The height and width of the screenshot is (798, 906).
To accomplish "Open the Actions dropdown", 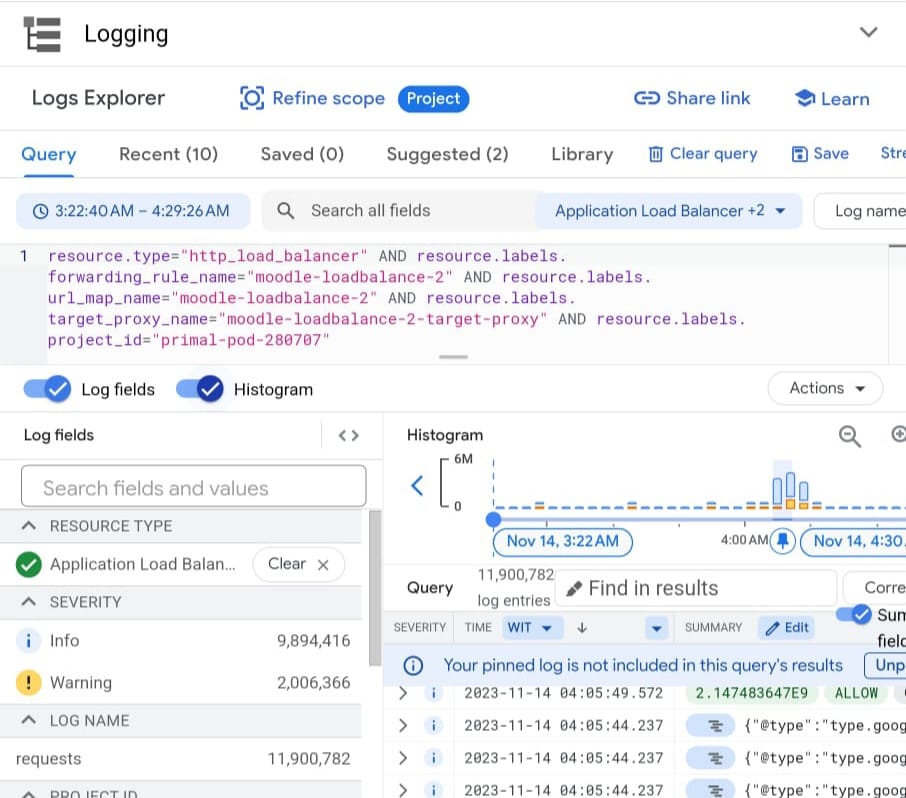I will click(x=825, y=388).
